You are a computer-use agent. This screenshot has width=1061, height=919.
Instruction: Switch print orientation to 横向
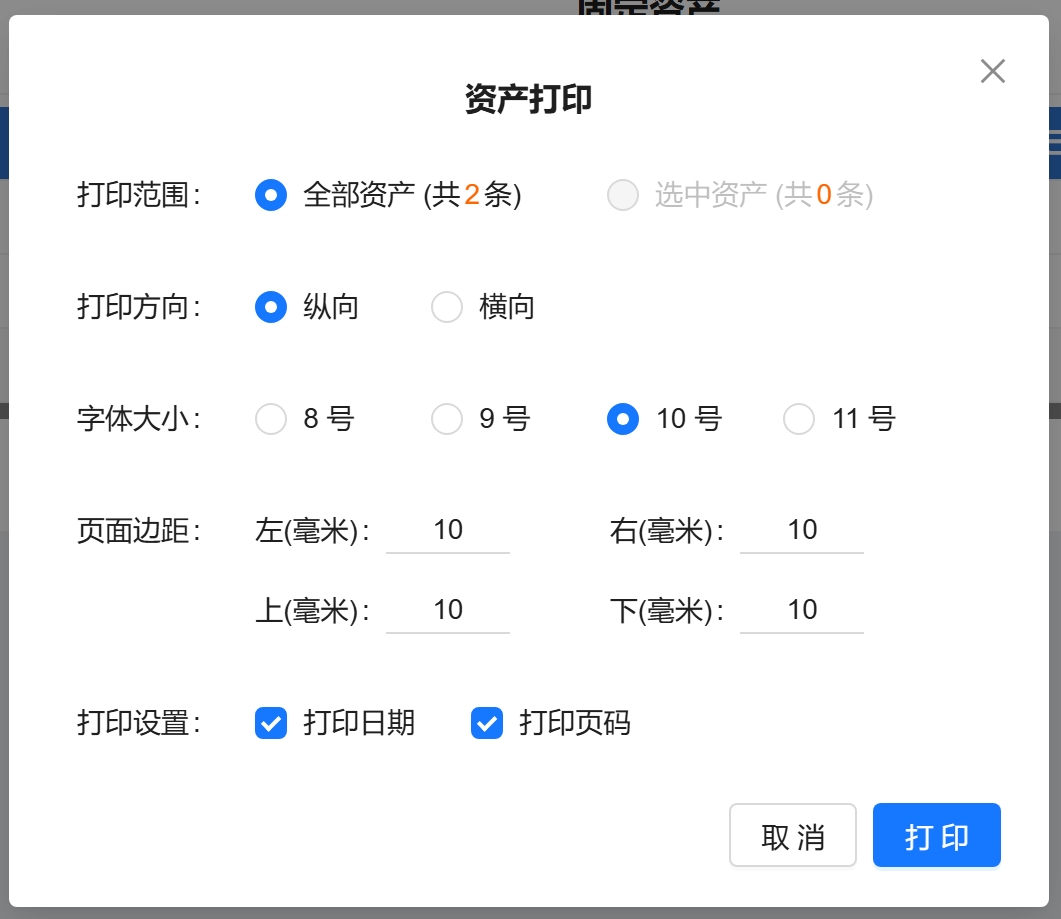447,307
